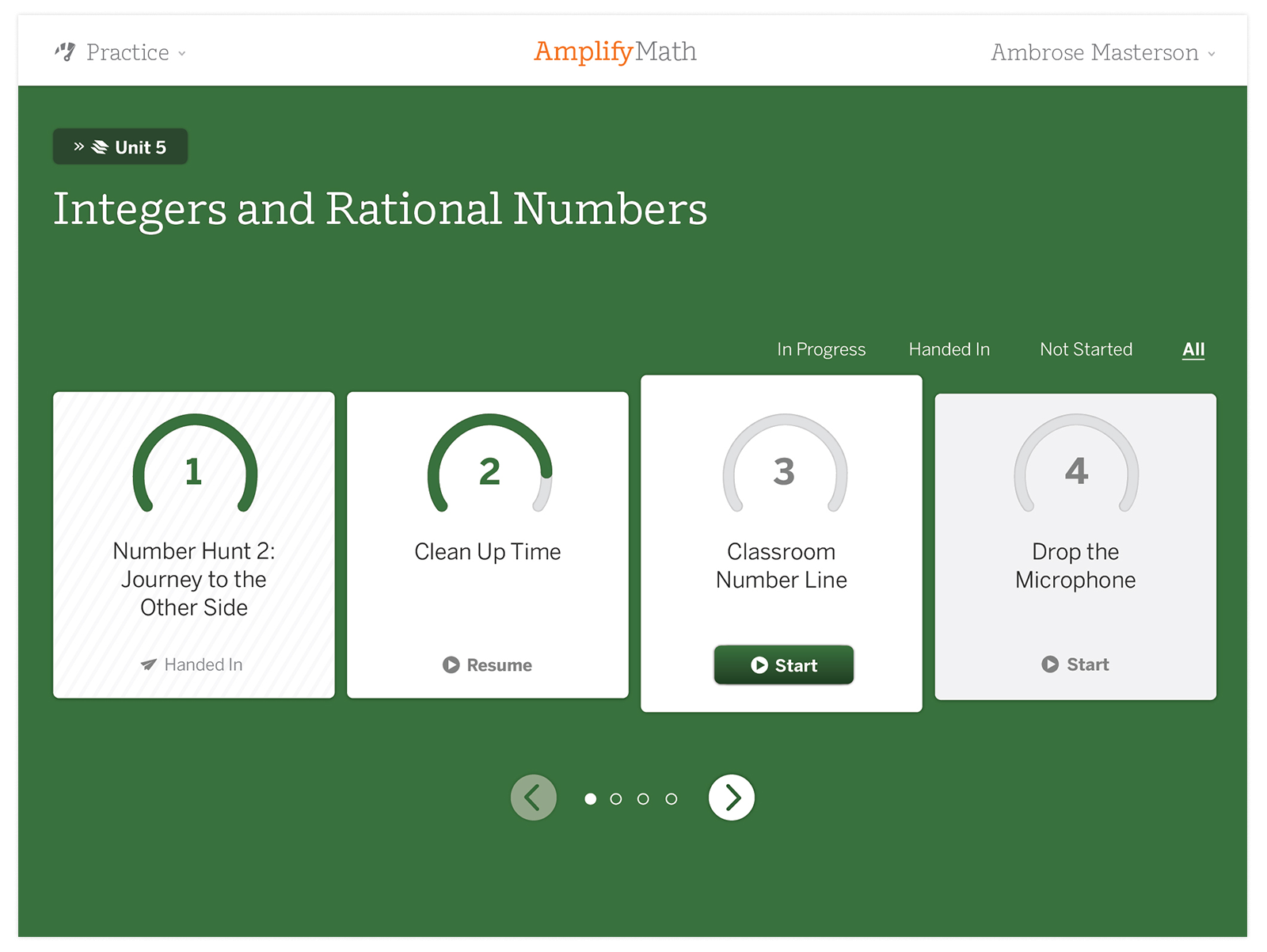This screenshot has width=1267, height=952.
Task: Click the Integers and Rational Numbers heading
Action: pyautogui.click(x=380, y=209)
